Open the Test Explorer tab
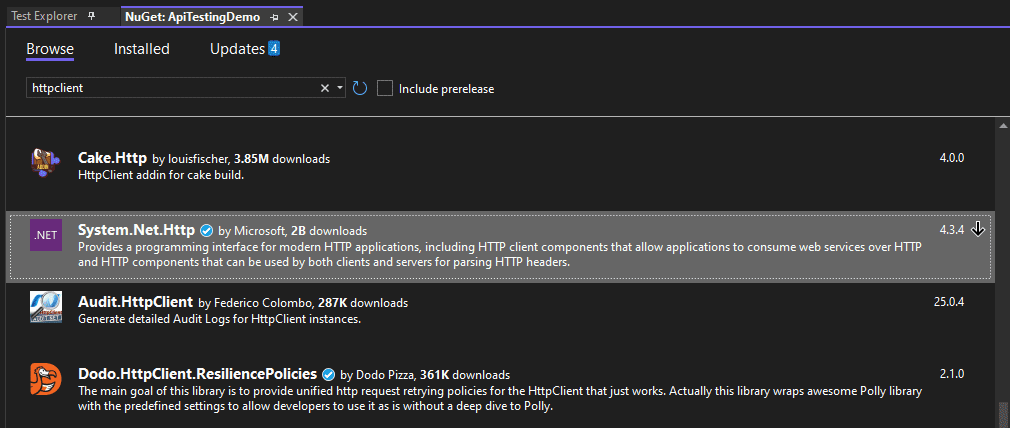1010x428 pixels. pos(44,16)
